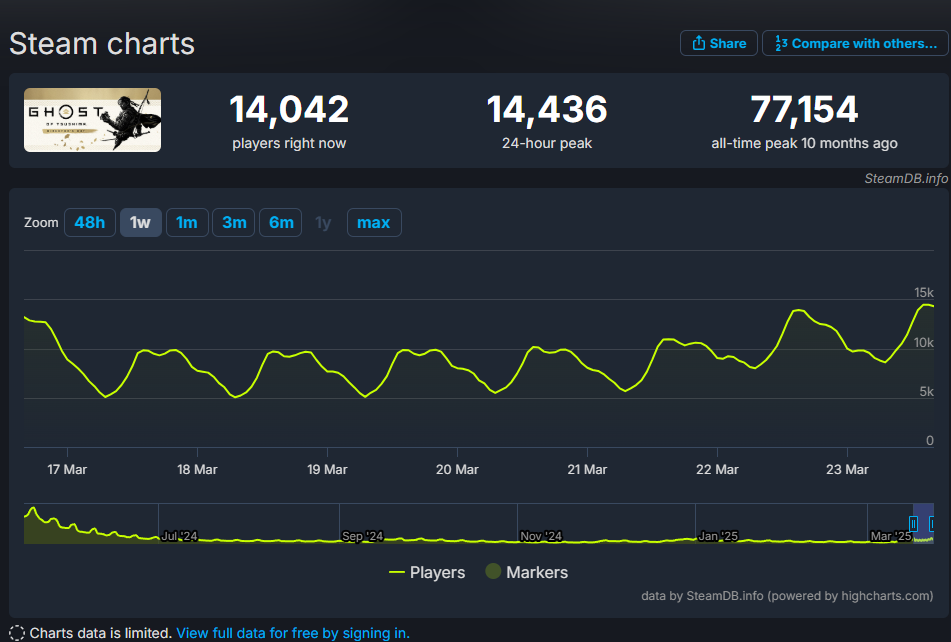Viewport: 951px width, 642px height.
Task: Click the 17 Mar axis label
Action: 67,469
